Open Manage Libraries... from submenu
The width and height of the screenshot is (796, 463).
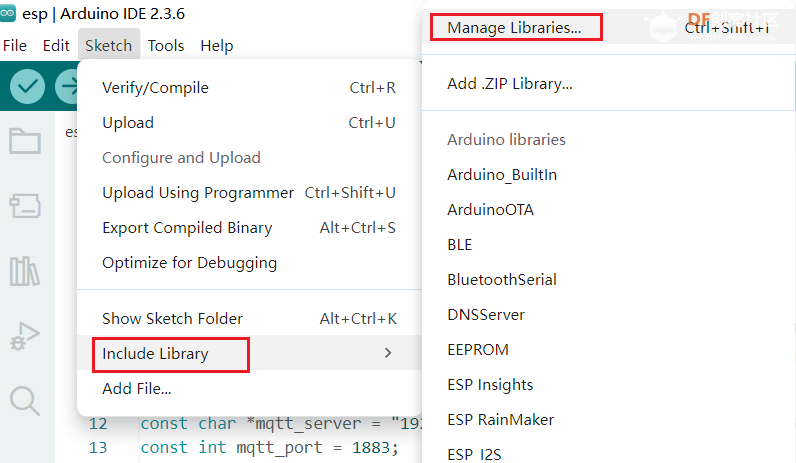[x=608, y=27]
